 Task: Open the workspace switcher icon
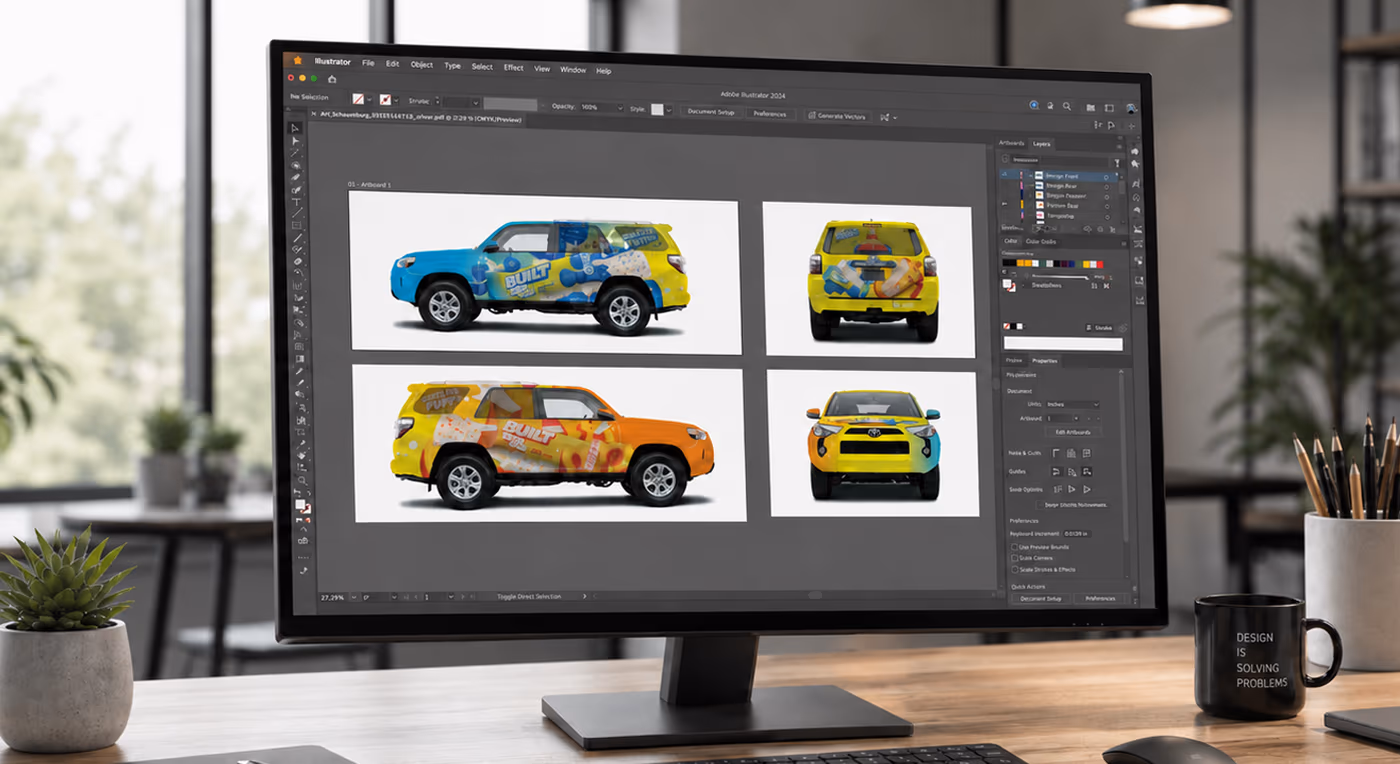pos(1109,108)
